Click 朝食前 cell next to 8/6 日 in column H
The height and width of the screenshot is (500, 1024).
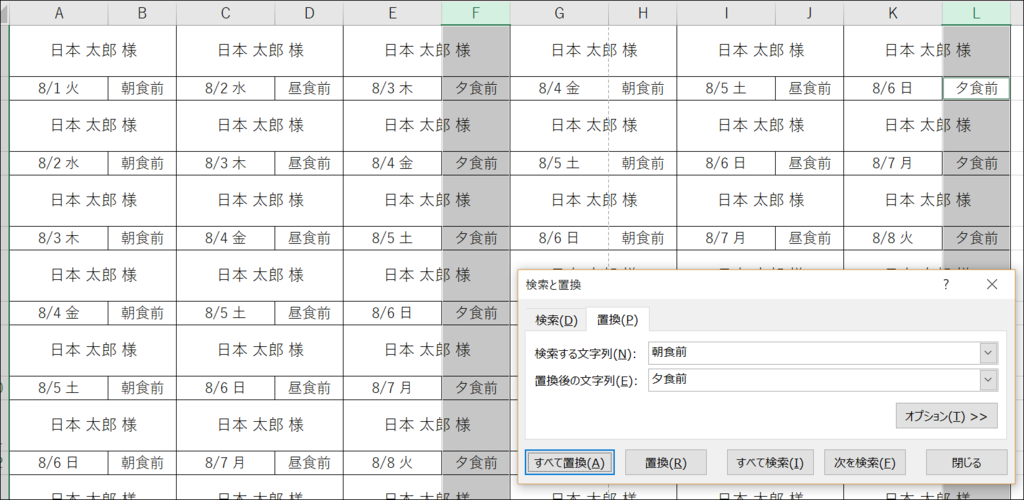point(643,238)
